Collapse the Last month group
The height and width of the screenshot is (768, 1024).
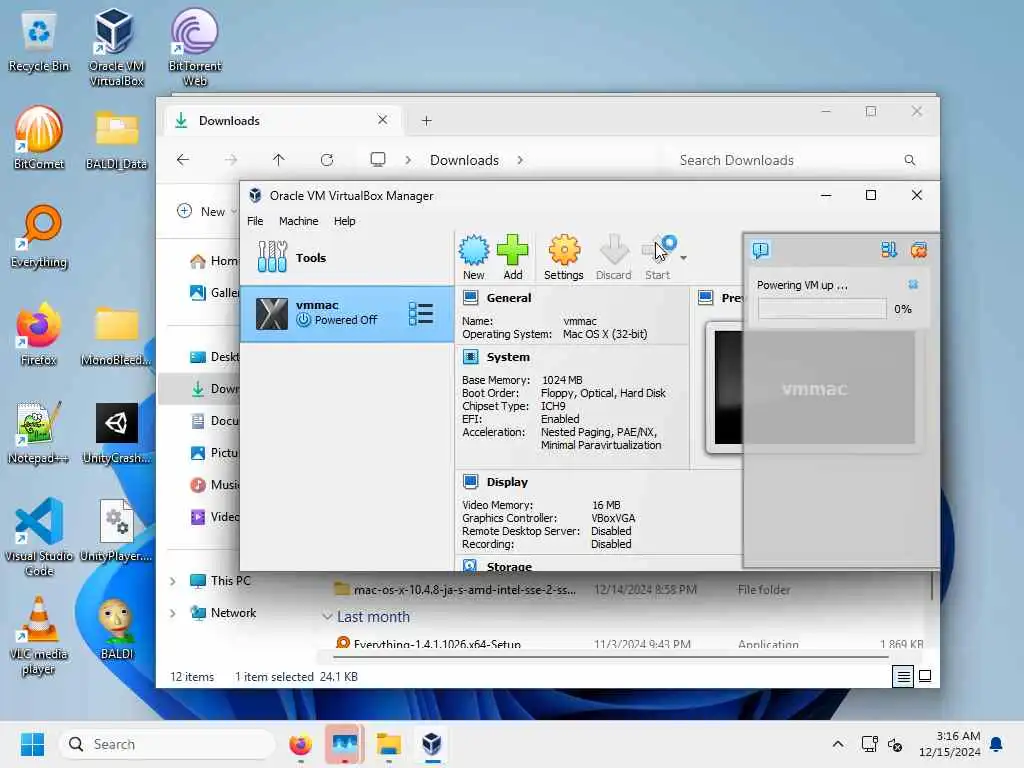[x=327, y=616]
